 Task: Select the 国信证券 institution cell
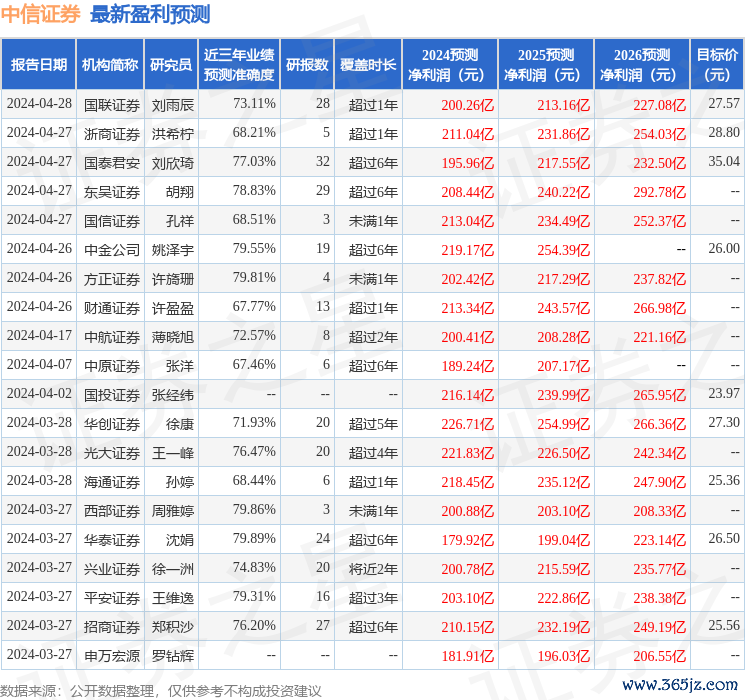pyautogui.click(x=112, y=221)
